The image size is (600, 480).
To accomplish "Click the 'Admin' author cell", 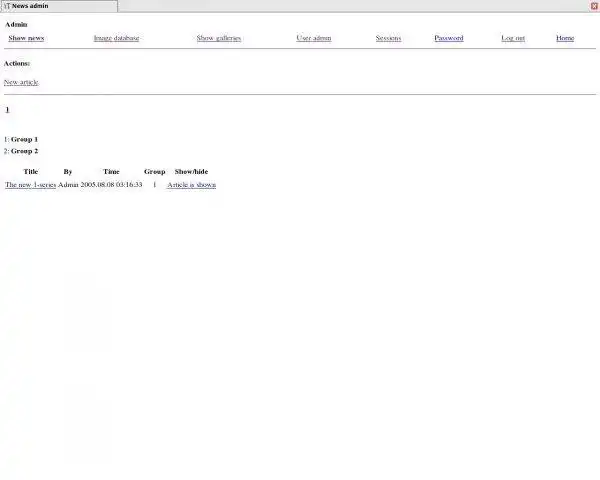I will coord(68,184).
